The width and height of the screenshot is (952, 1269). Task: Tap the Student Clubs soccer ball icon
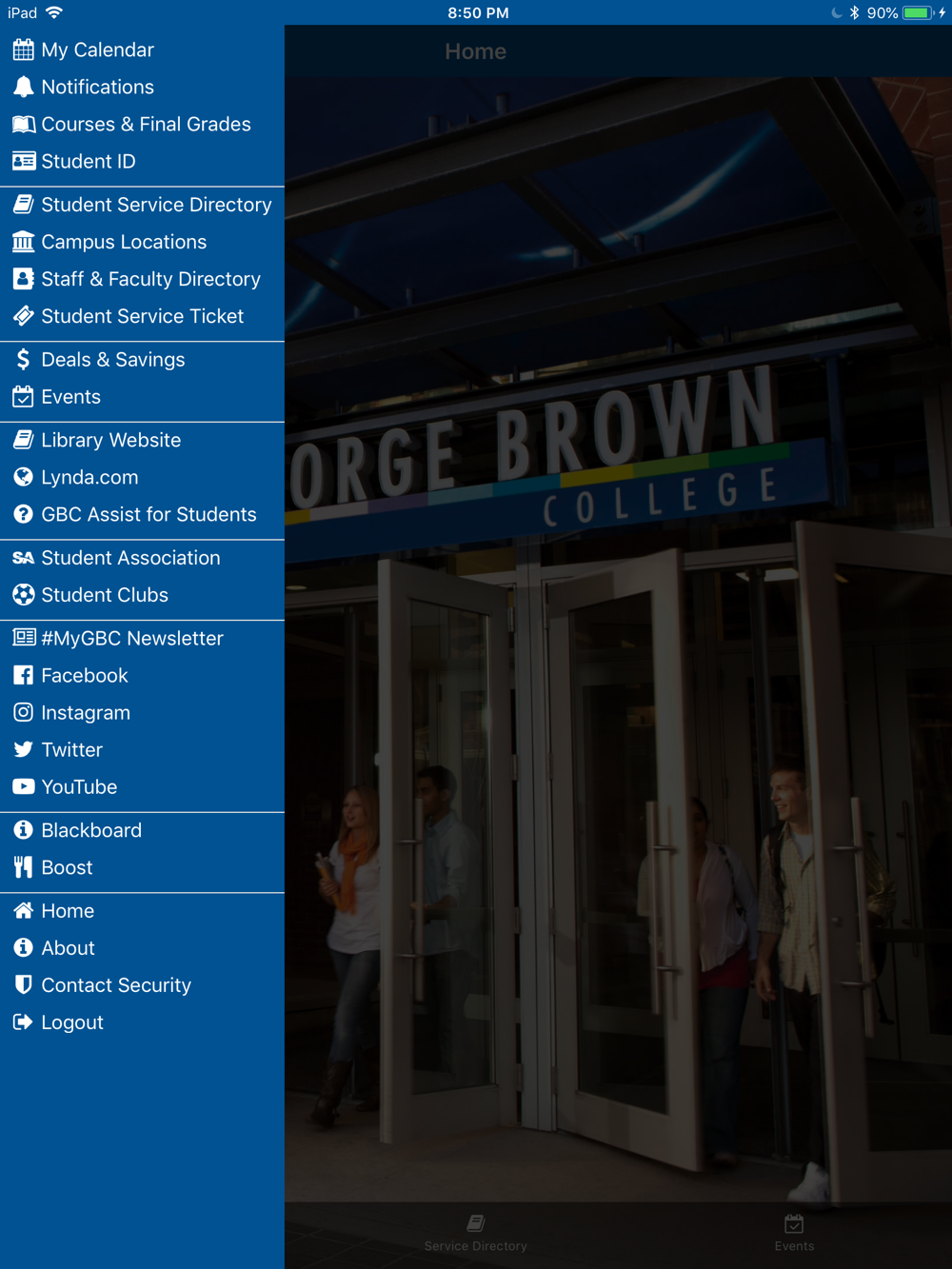pos(24,594)
